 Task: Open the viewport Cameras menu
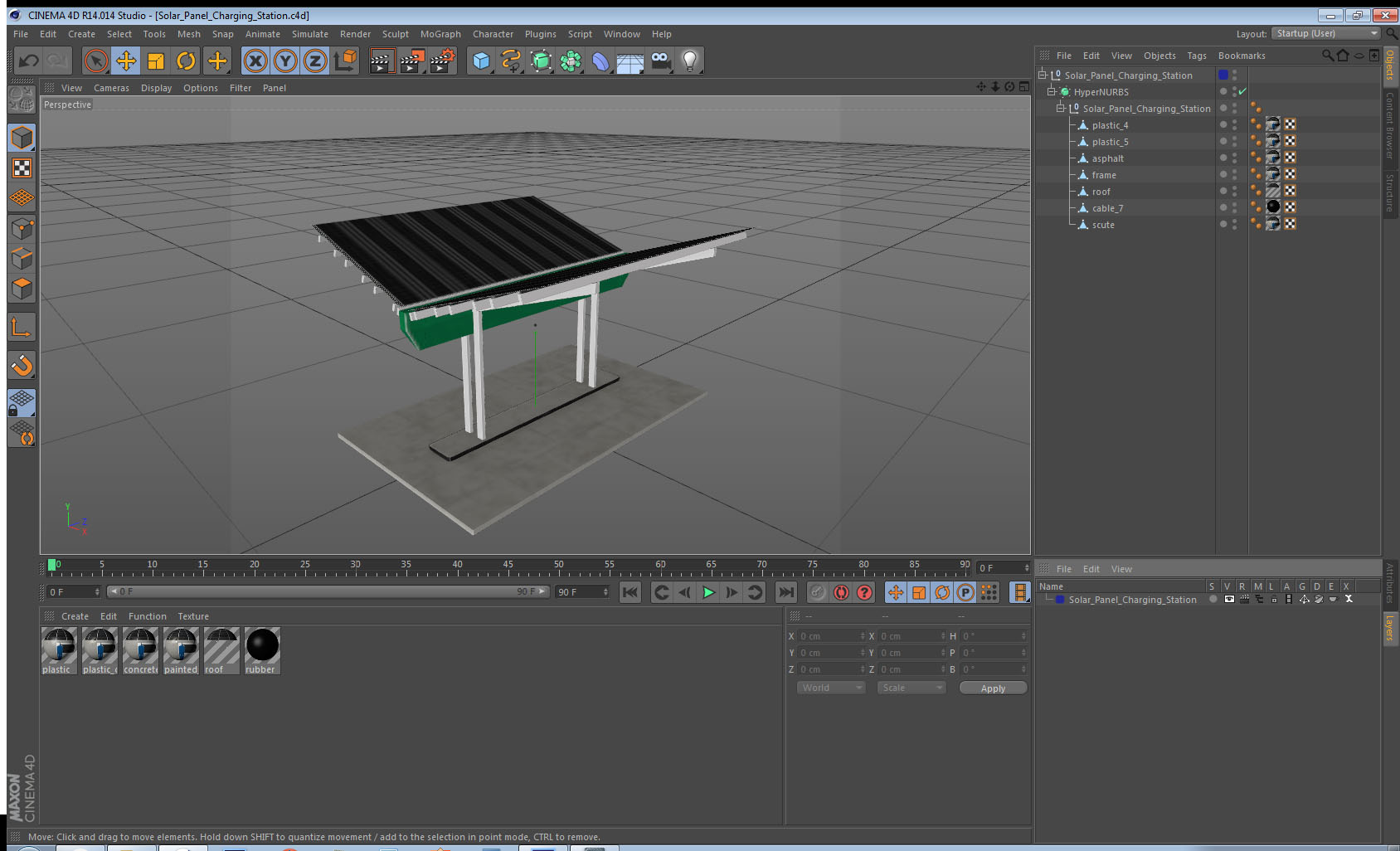[111, 88]
